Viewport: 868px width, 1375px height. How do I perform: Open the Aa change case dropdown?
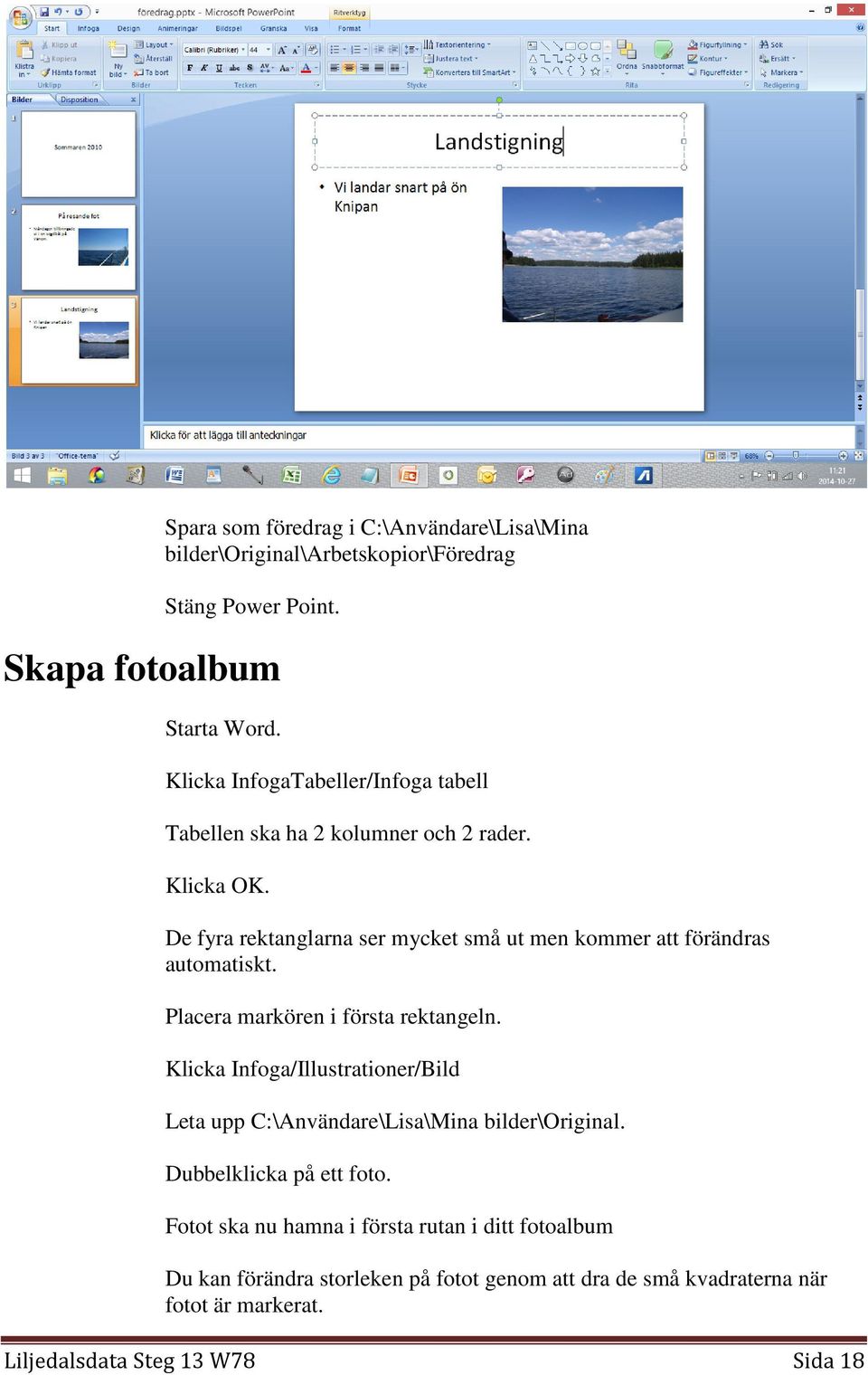click(286, 68)
